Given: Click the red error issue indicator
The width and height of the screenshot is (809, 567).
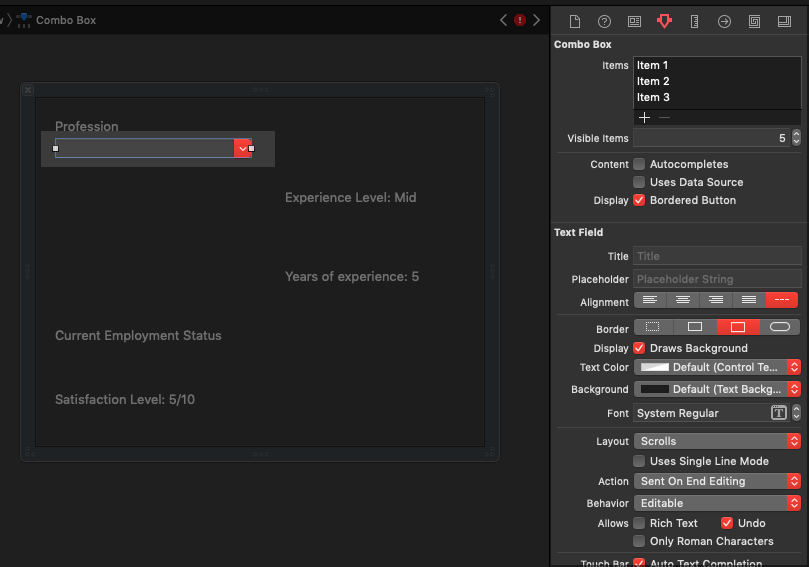Looking at the screenshot, I should click(x=520, y=20).
